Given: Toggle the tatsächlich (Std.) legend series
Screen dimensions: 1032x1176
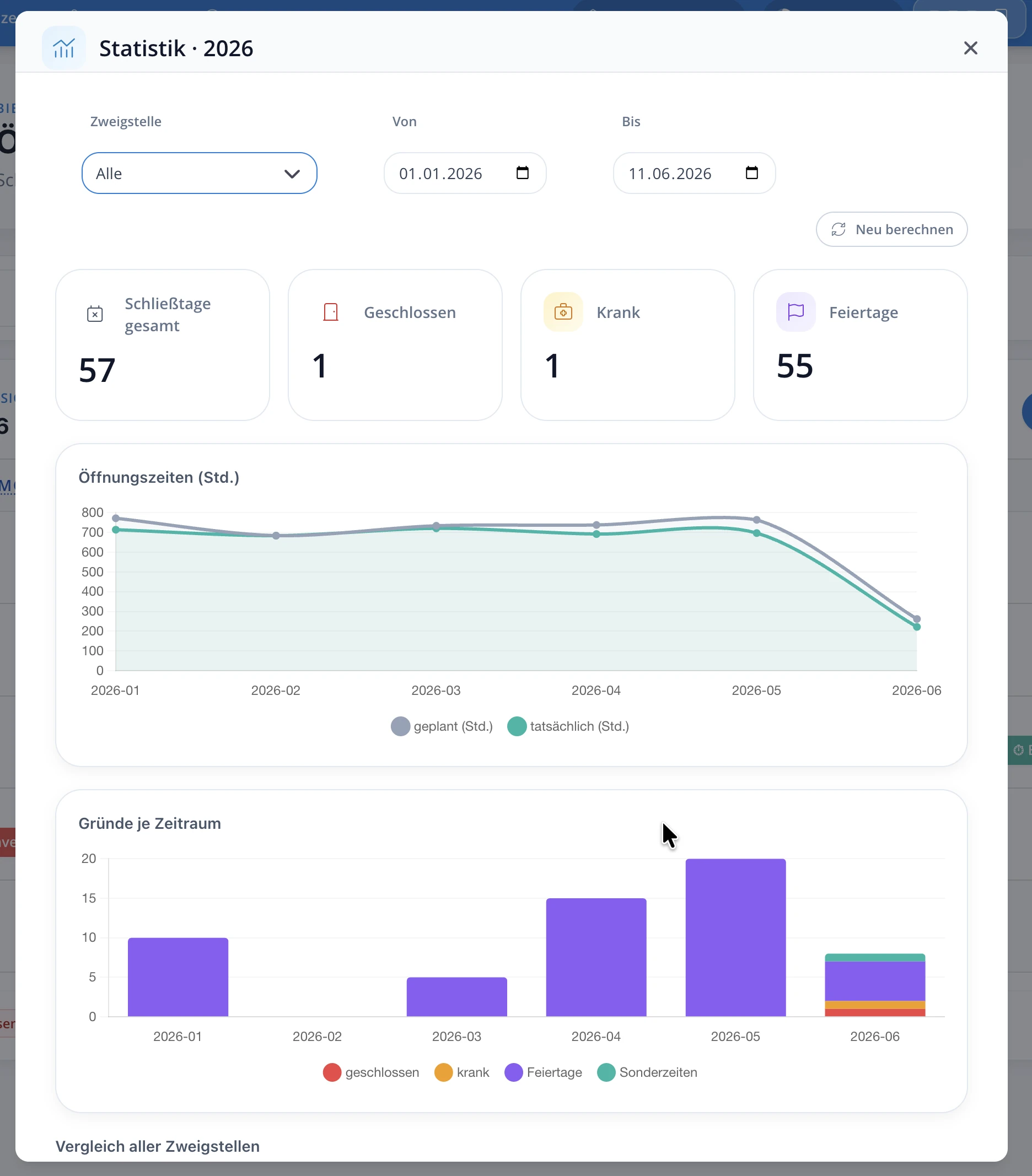Looking at the screenshot, I should pyautogui.click(x=568, y=726).
